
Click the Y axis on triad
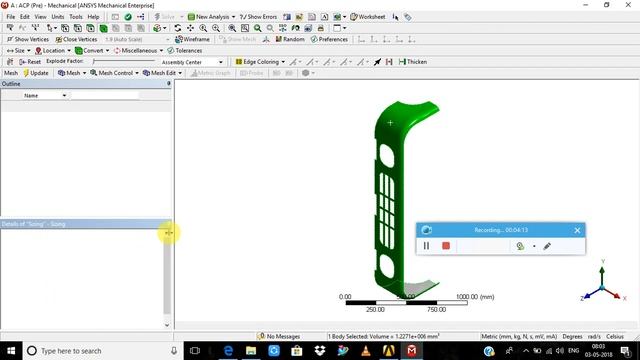pyautogui.click(x=602, y=272)
